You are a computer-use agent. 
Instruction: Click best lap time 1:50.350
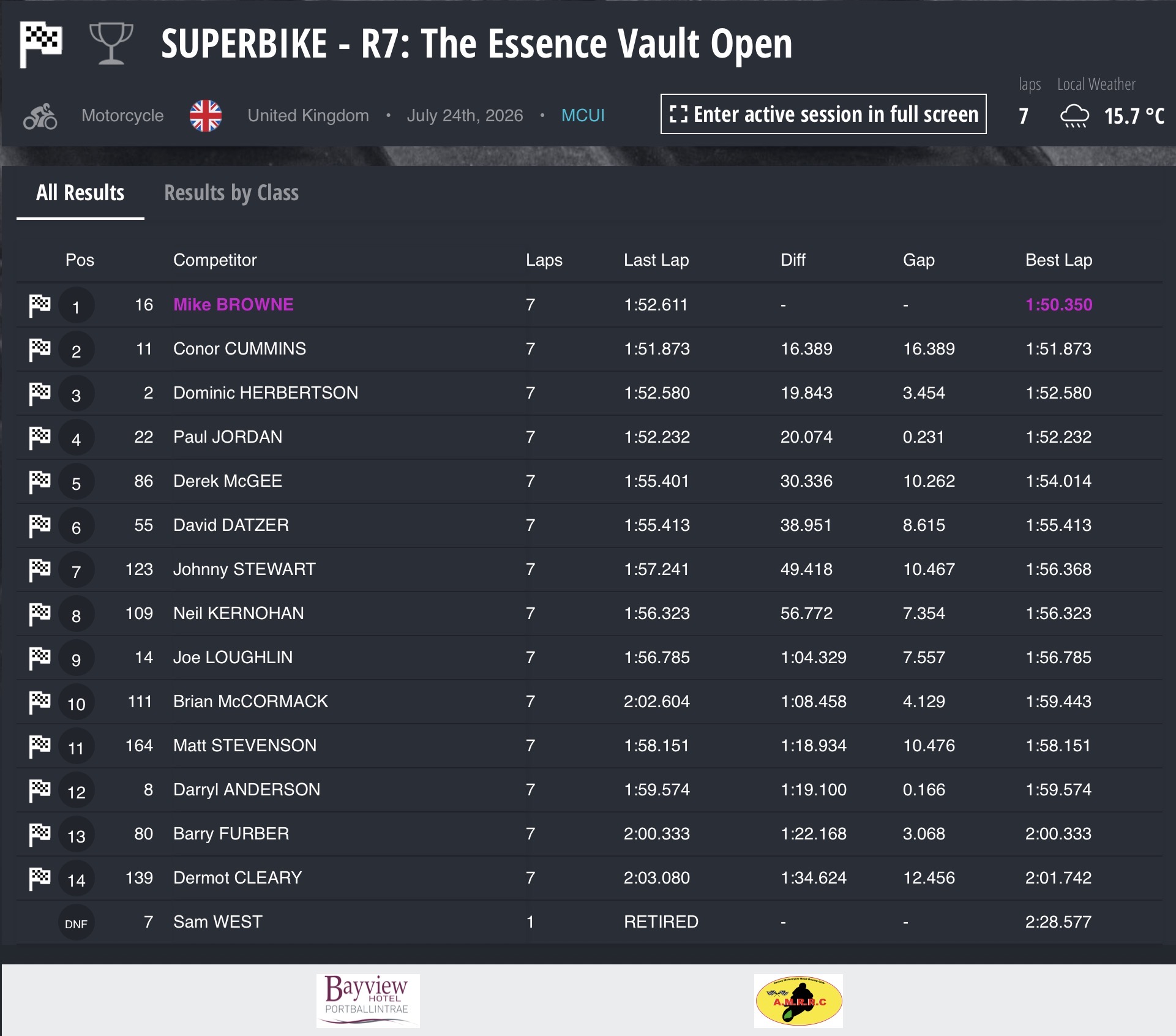1058,305
